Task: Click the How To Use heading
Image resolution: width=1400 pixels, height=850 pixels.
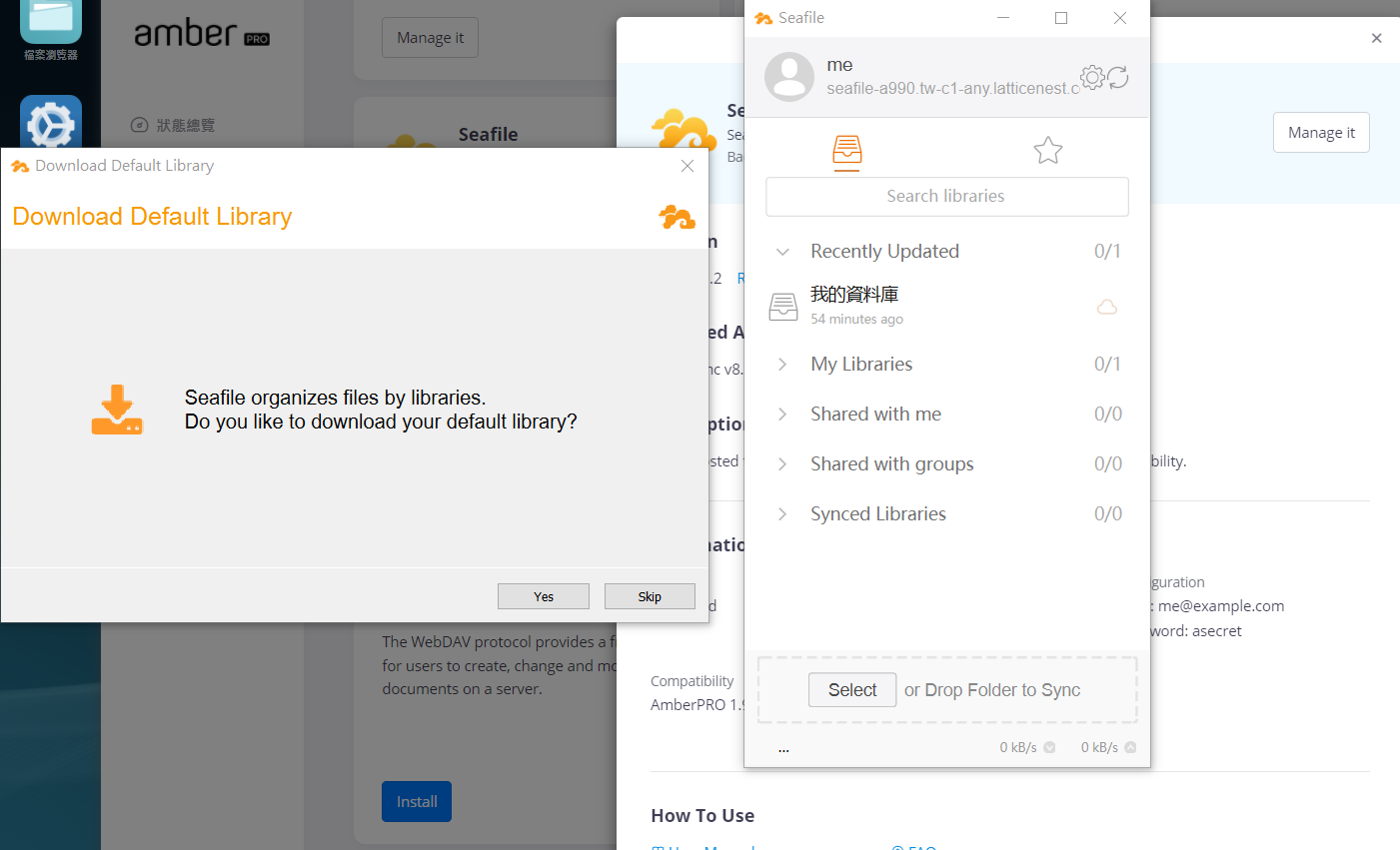Action: pos(702,816)
